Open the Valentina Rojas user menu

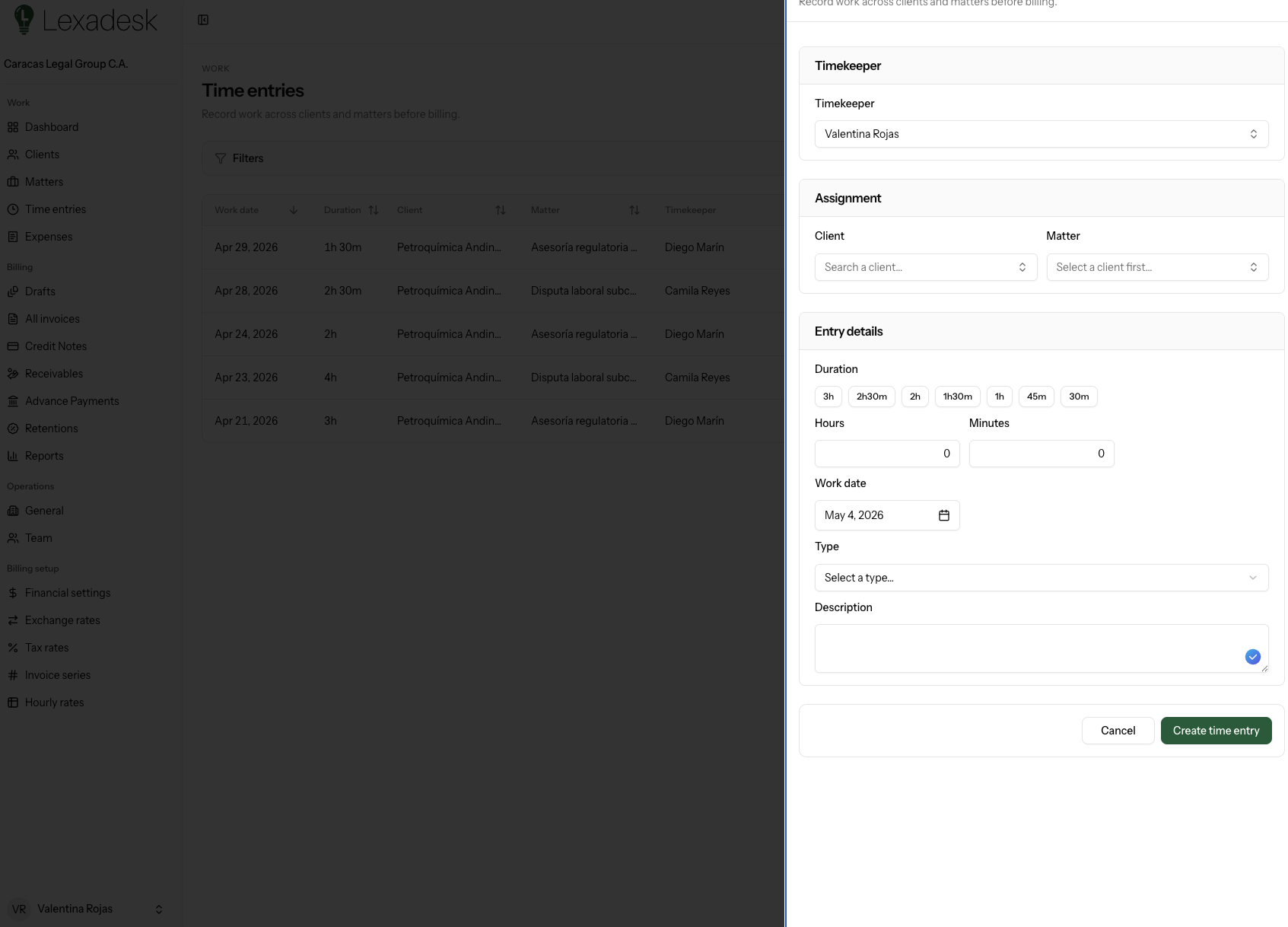(x=85, y=909)
